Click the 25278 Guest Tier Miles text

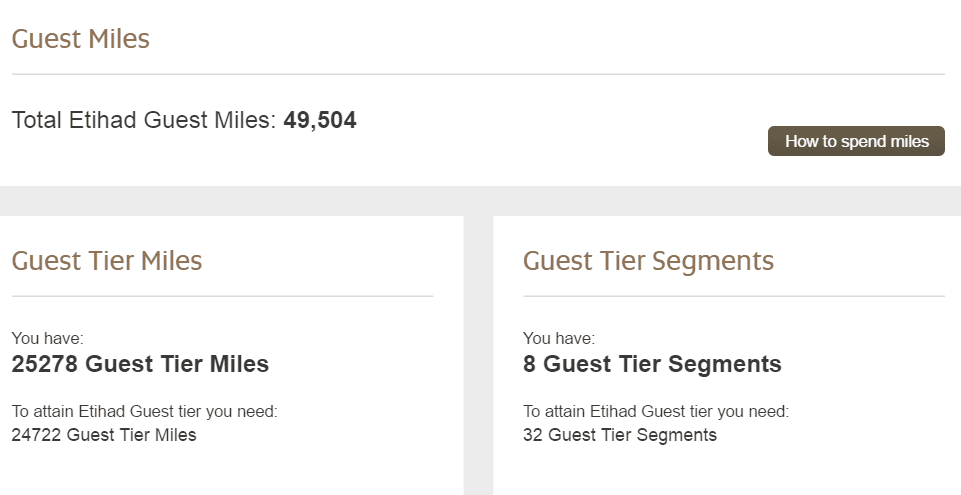(140, 364)
